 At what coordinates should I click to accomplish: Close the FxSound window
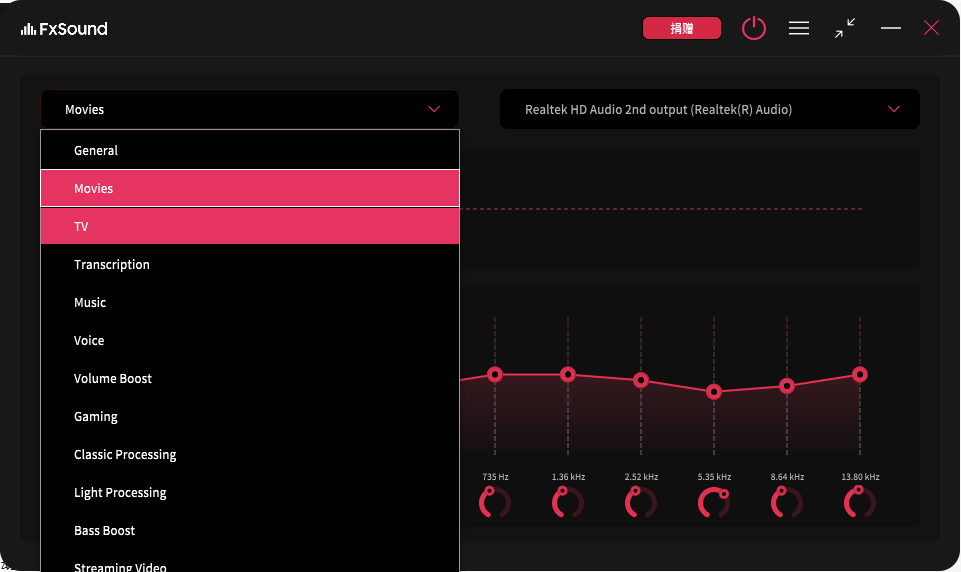[931, 28]
